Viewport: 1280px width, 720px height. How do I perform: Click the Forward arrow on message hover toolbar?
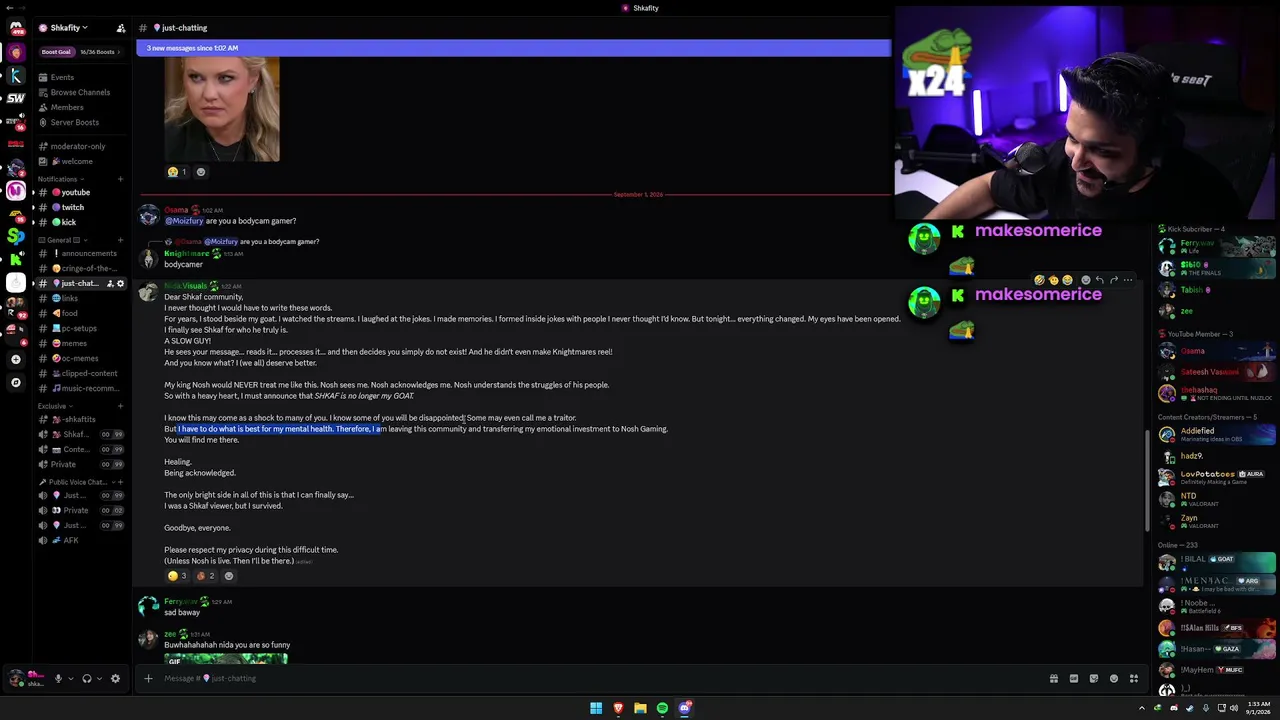tap(1114, 280)
